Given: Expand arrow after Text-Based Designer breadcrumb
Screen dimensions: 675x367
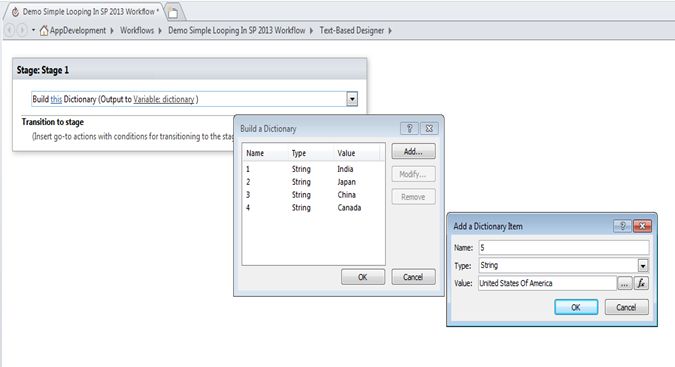Looking at the screenshot, I should (x=390, y=31).
